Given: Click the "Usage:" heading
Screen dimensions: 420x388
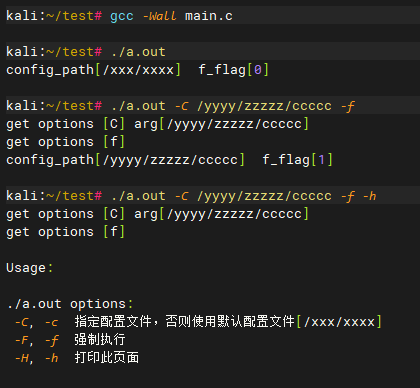Looking at the screenshot, I should (x=30, y=268).
